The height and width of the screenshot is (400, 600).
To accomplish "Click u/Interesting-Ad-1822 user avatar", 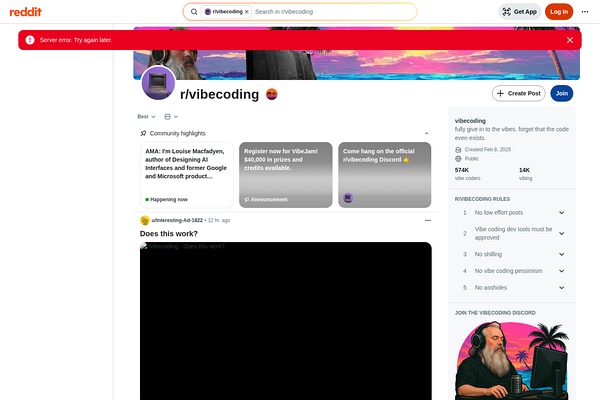I will 145,220.
